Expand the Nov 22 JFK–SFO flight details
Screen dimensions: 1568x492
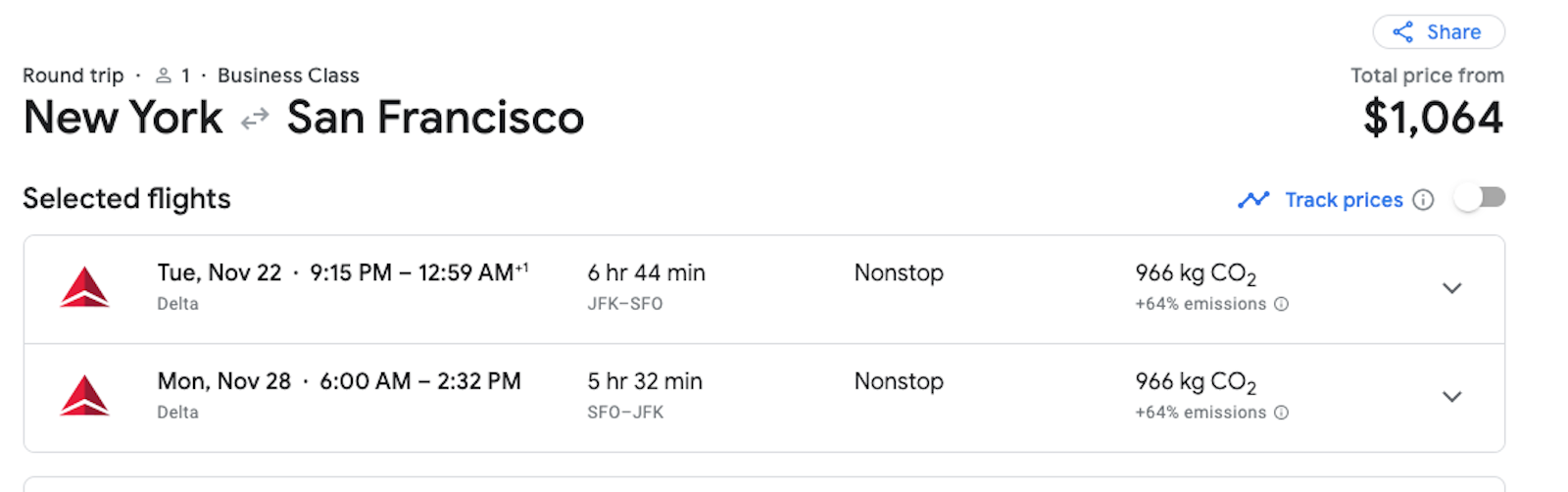(1452, 288)
